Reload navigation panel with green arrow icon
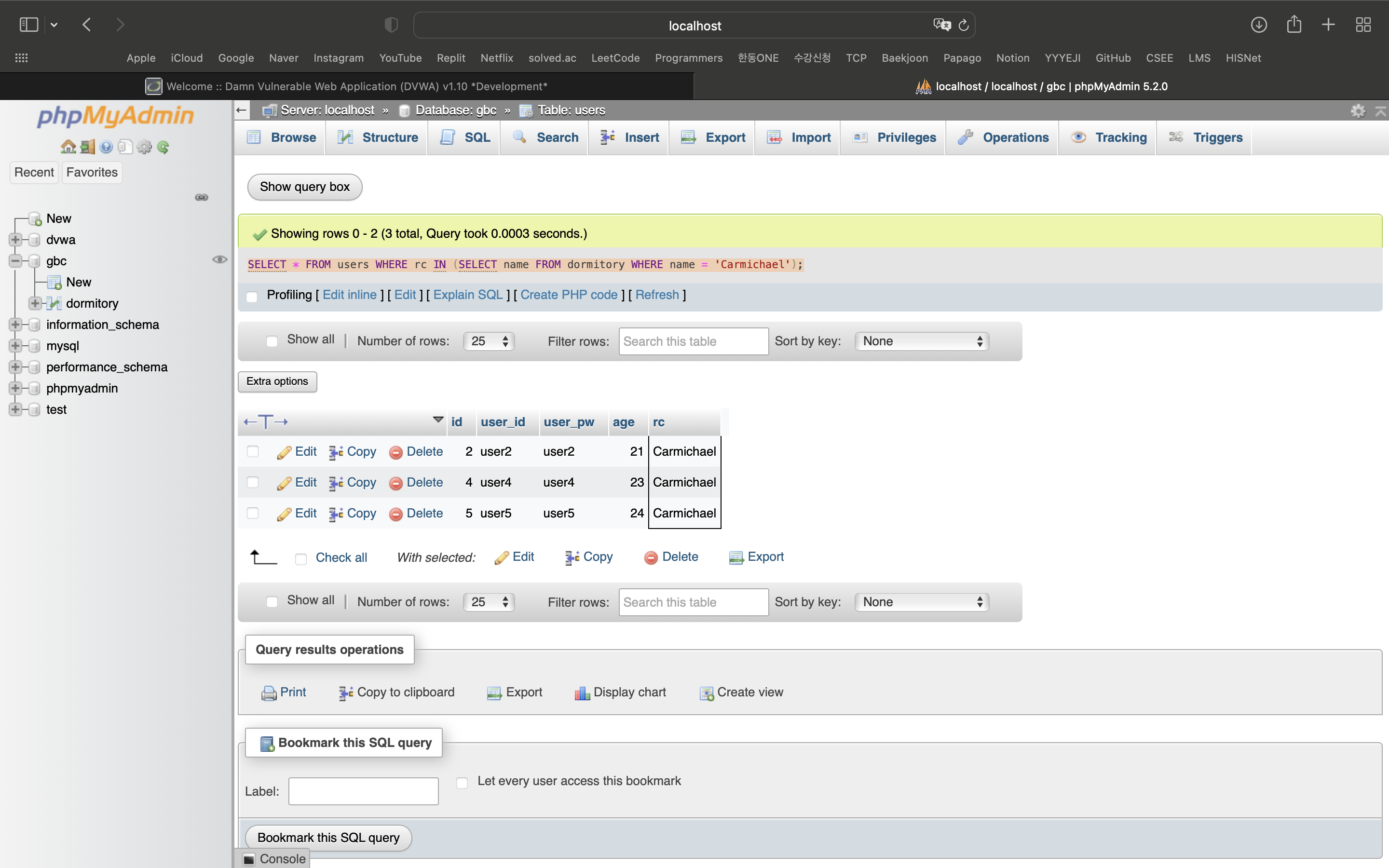The image size is (1389, 868). pos(163,147)
